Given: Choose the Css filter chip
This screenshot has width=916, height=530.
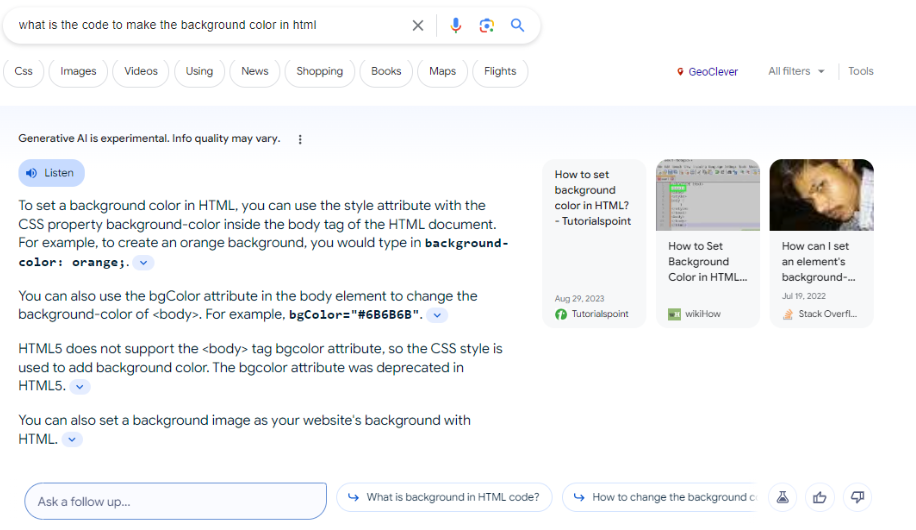Looking at the screenshot, I should [24, 71].
